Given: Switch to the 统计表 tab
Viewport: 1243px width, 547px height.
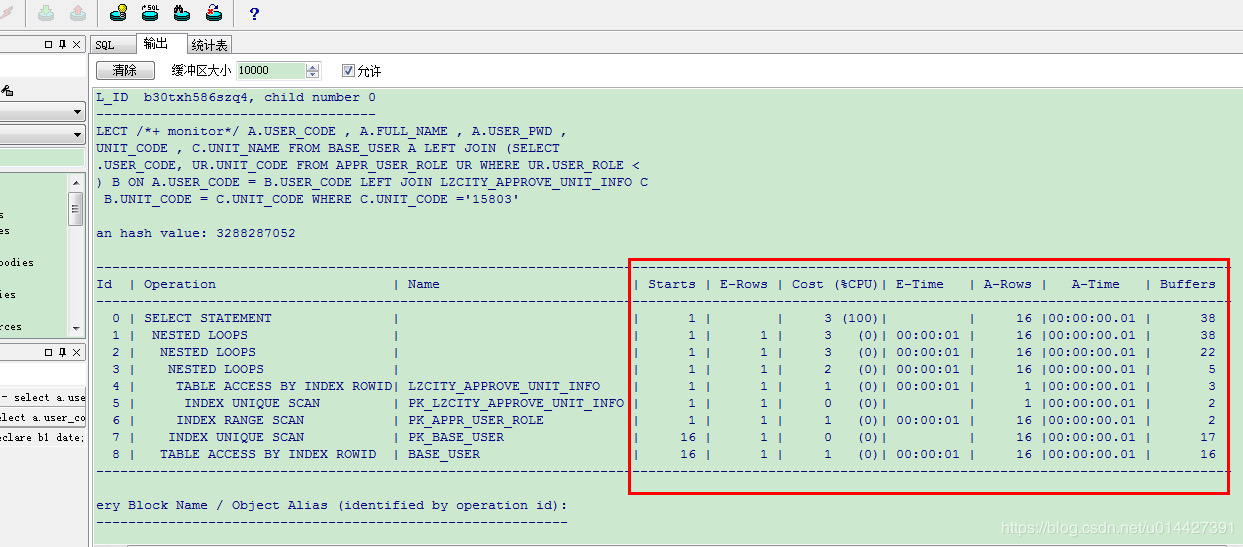Looking at the screenshot, I should (x=209, y=45).
